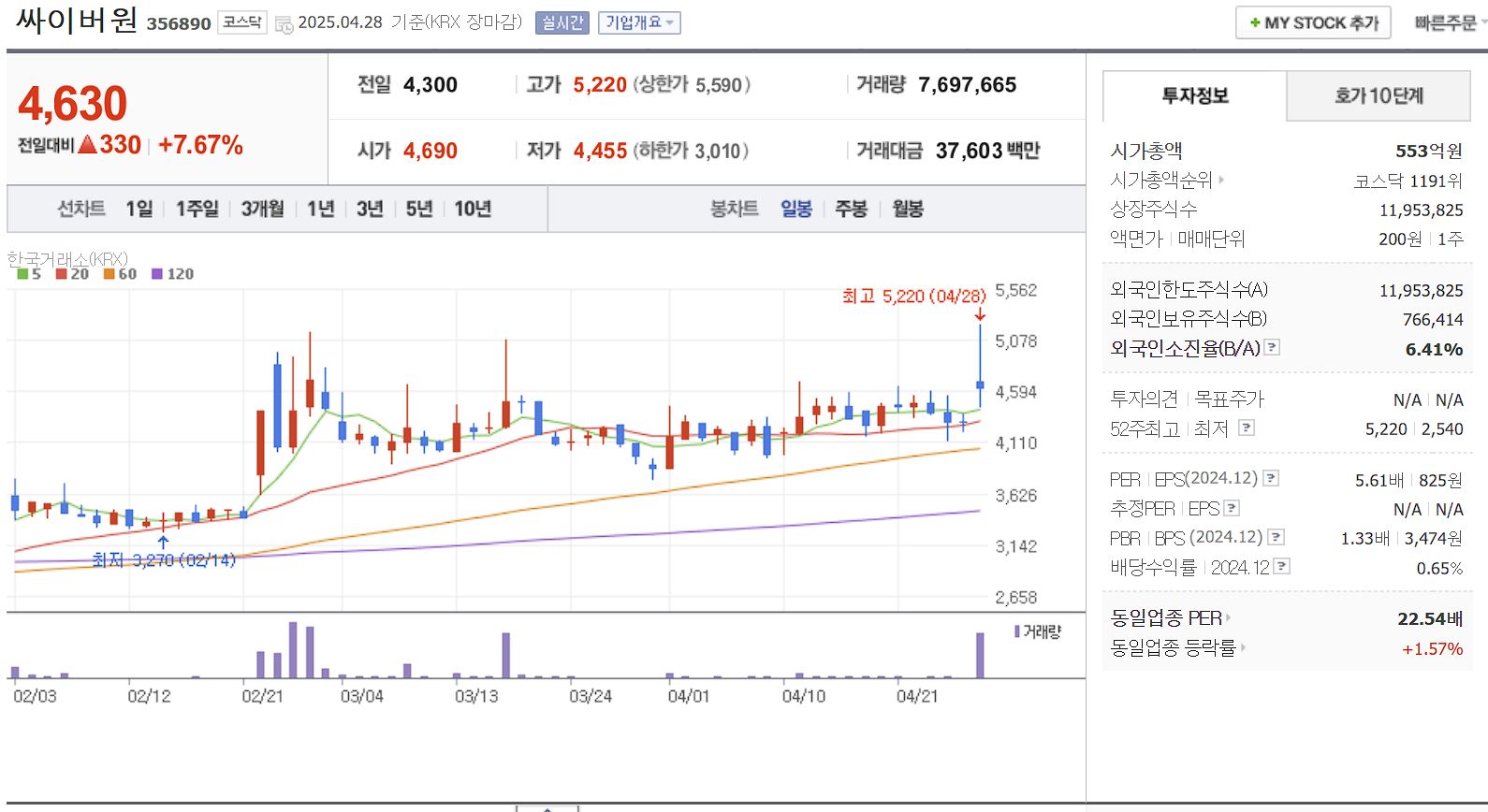Click the 거래대금 value 37,603 백만
The height and width of the screenshot is (812, 1488).
pos(987,151)
